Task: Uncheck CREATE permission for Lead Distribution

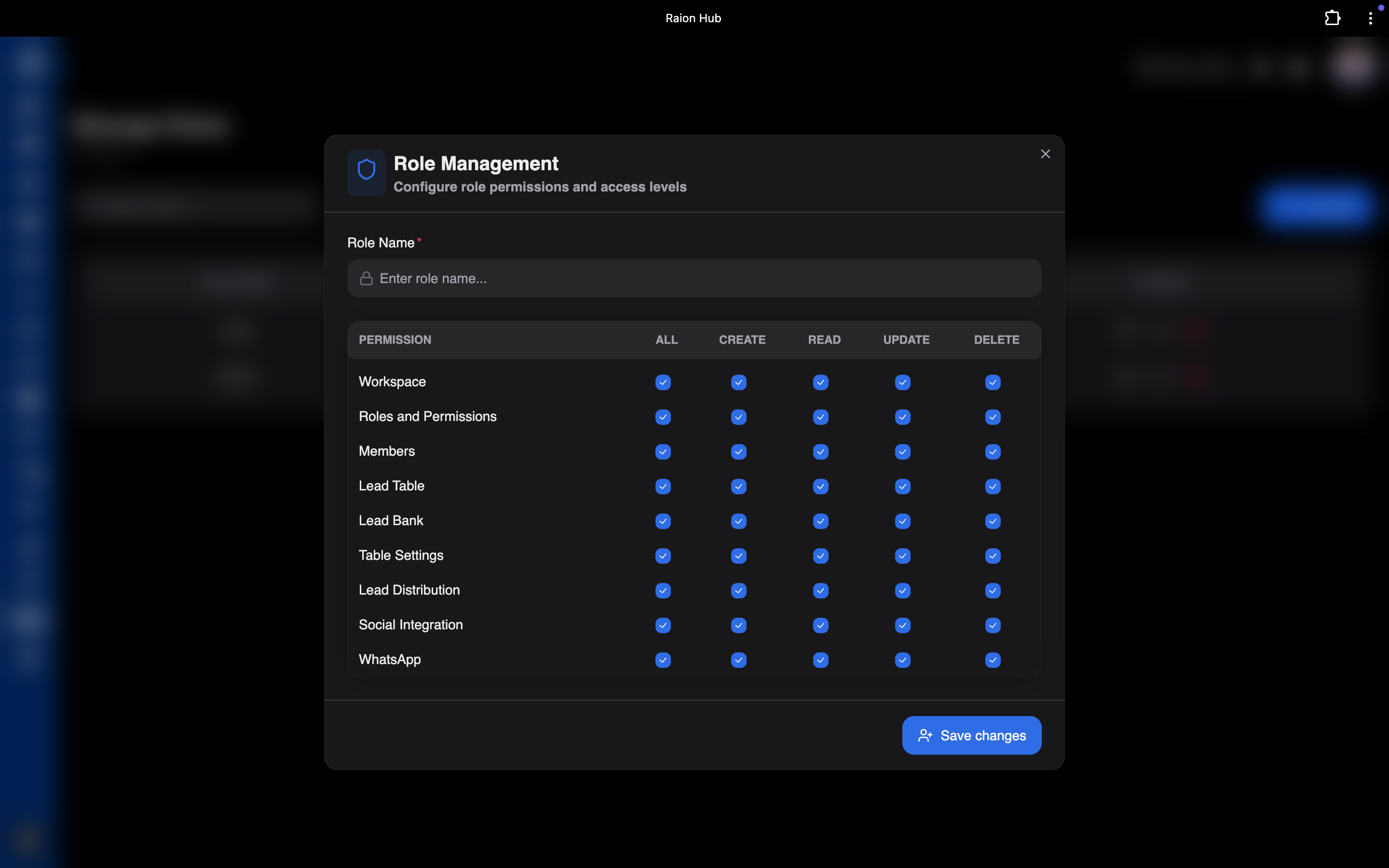Action: click(739, 591)
